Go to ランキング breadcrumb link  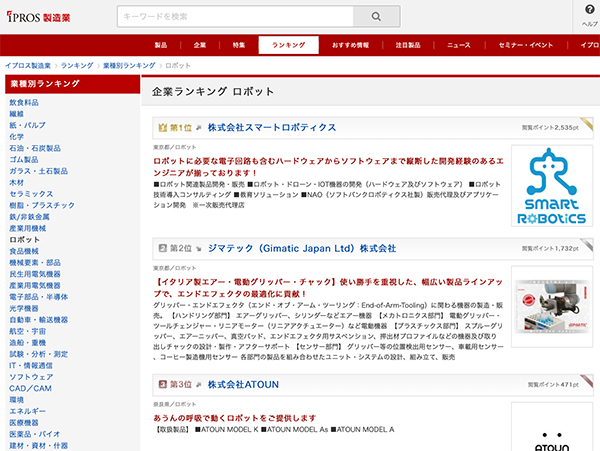point(77,65)
